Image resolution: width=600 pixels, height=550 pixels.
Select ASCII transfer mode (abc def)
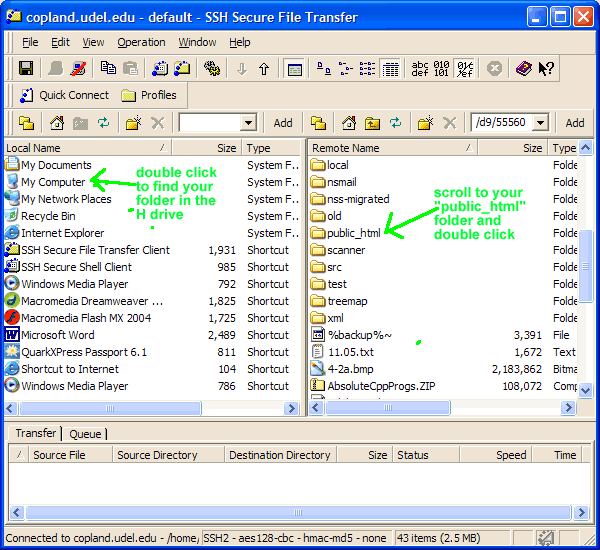coord(419,69)
